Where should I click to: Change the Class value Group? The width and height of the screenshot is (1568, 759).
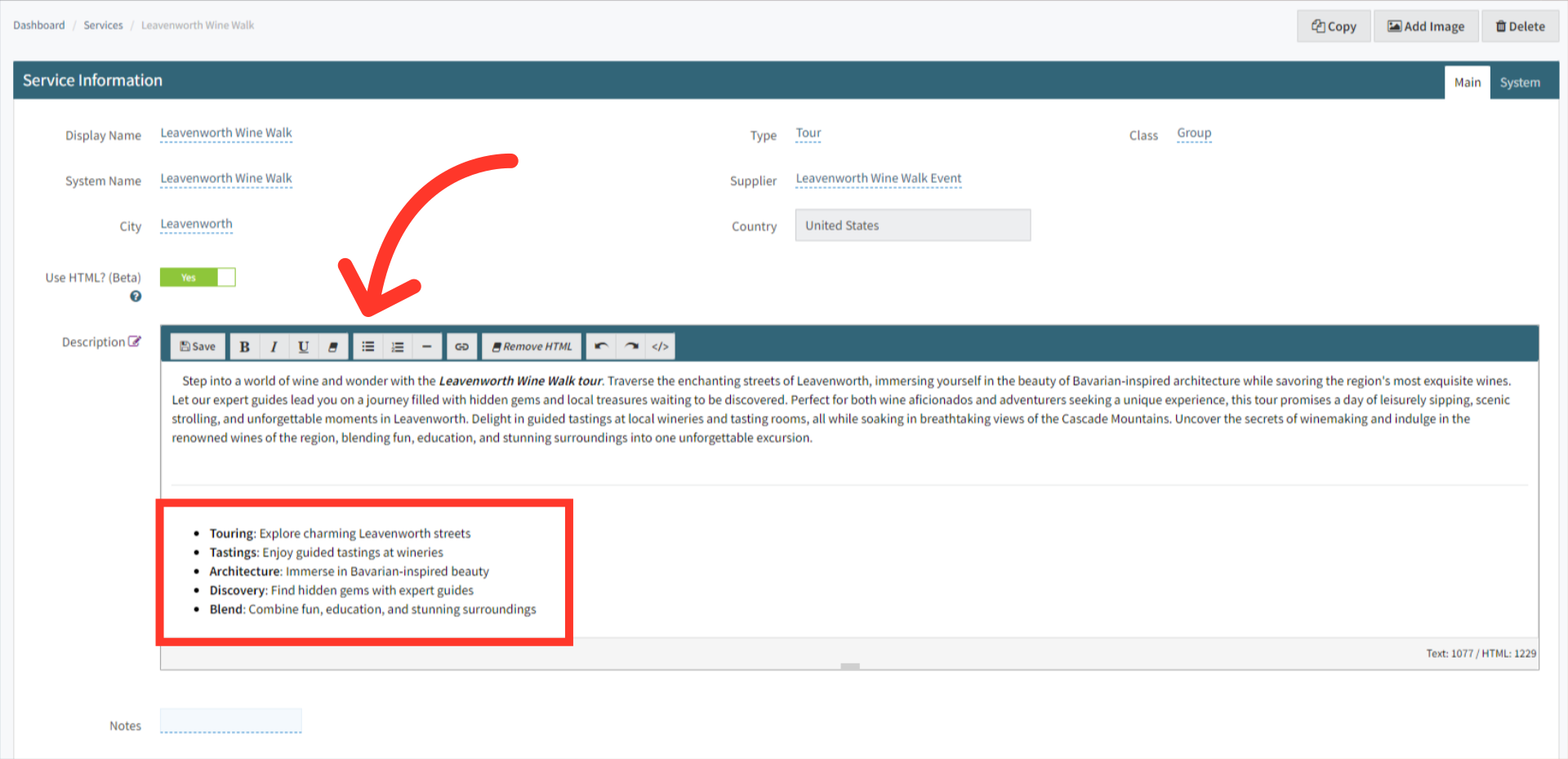pos(1194,133)
